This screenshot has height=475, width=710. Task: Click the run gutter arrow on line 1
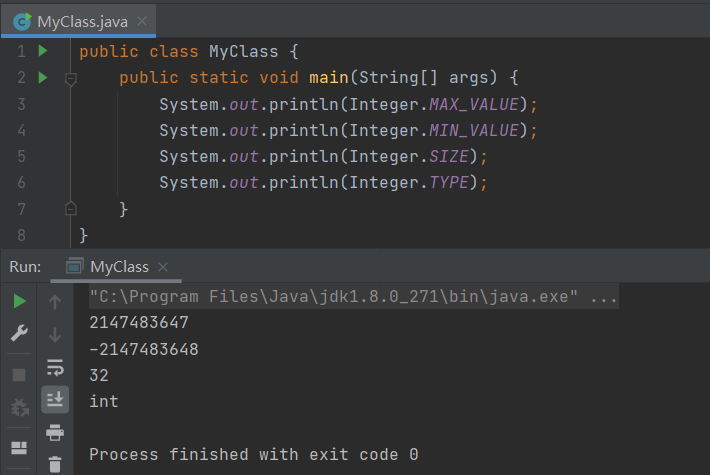(43, 51)
